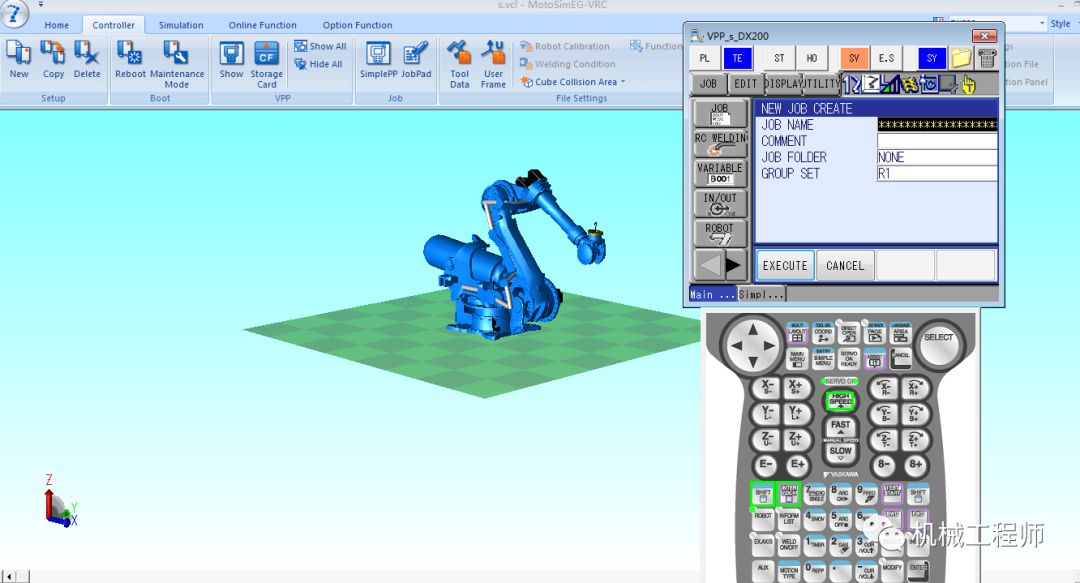Click the Welding Condition option
This screenshot has height=583, width=1080.
pos(568,64)
